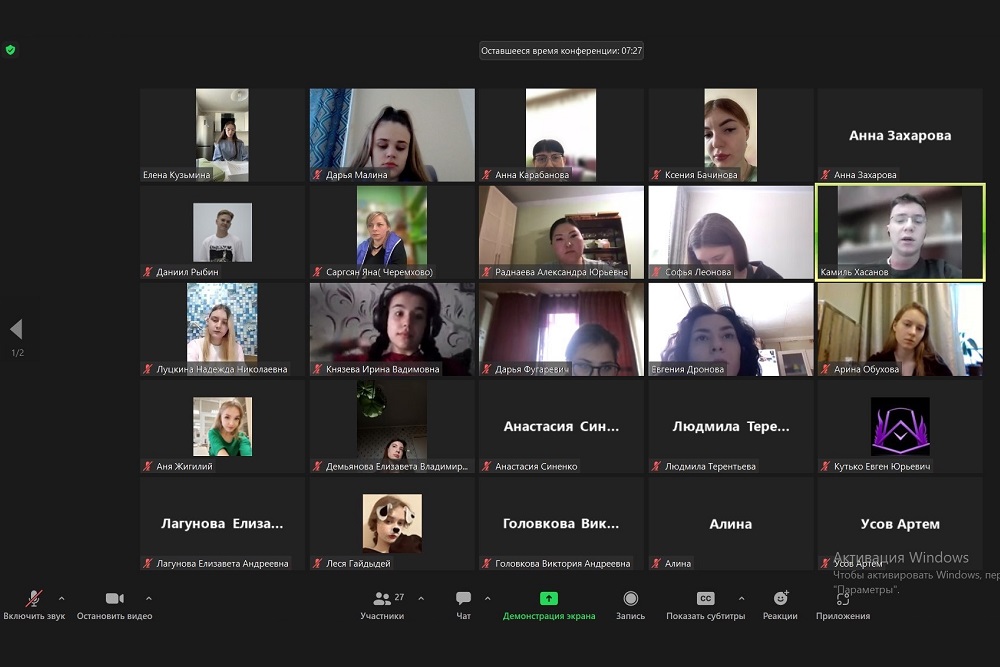Select the highlighted Камиль Хасанов video tile
1000x667 pixels.
coord(900,231)
